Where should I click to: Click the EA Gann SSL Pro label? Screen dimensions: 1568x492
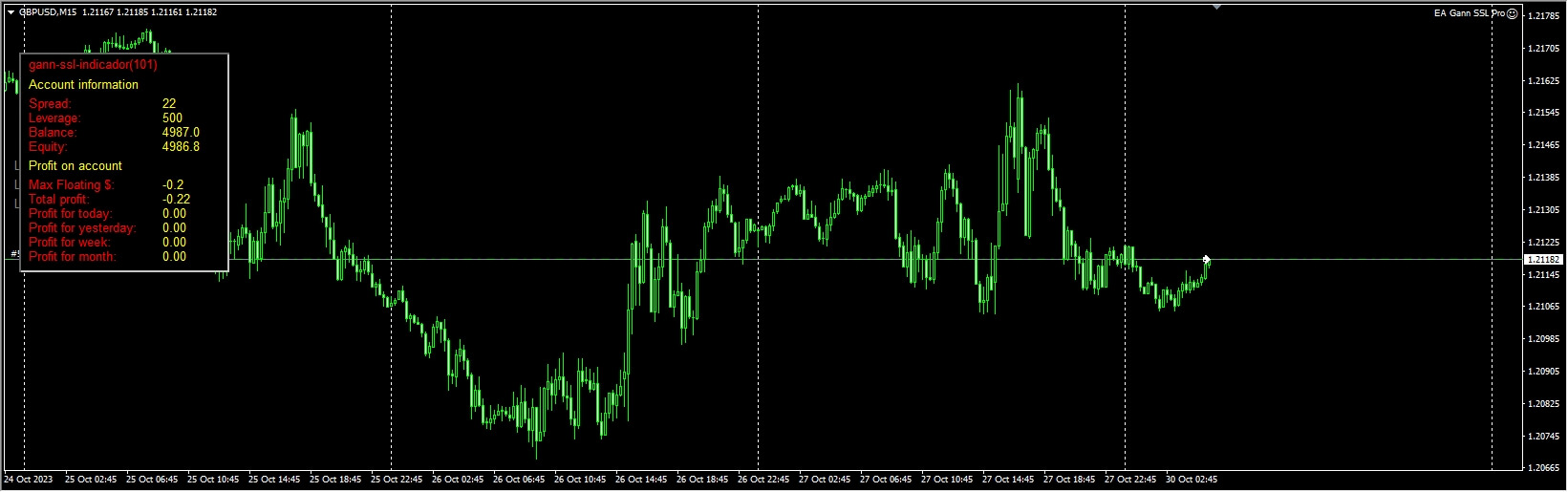(1470, 13)
